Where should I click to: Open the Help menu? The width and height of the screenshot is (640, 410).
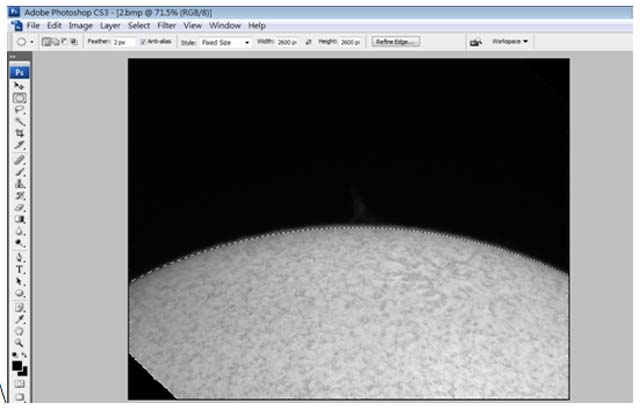click(x=257, y=24)
